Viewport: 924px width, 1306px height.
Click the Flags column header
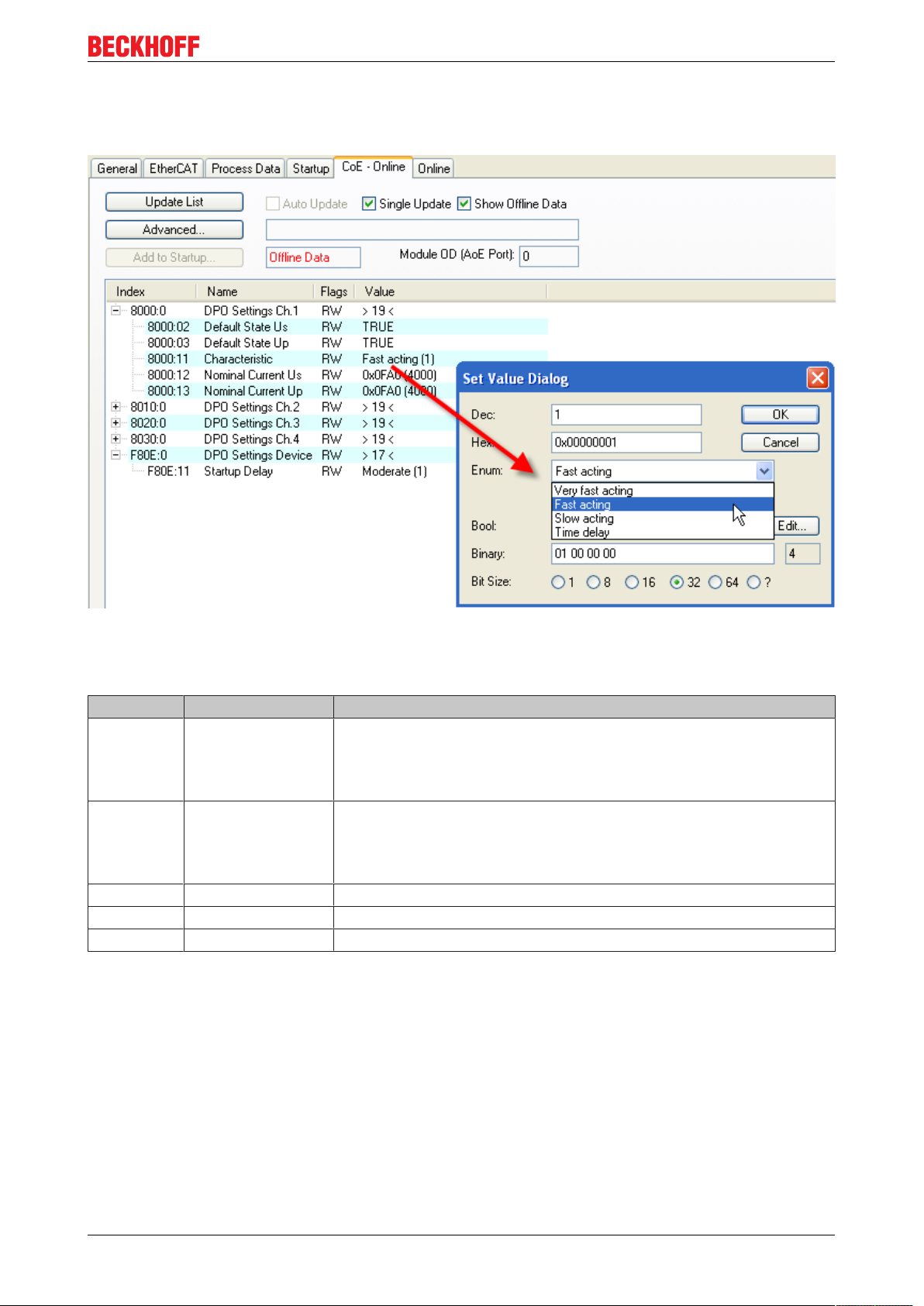(x=334, y=291)
